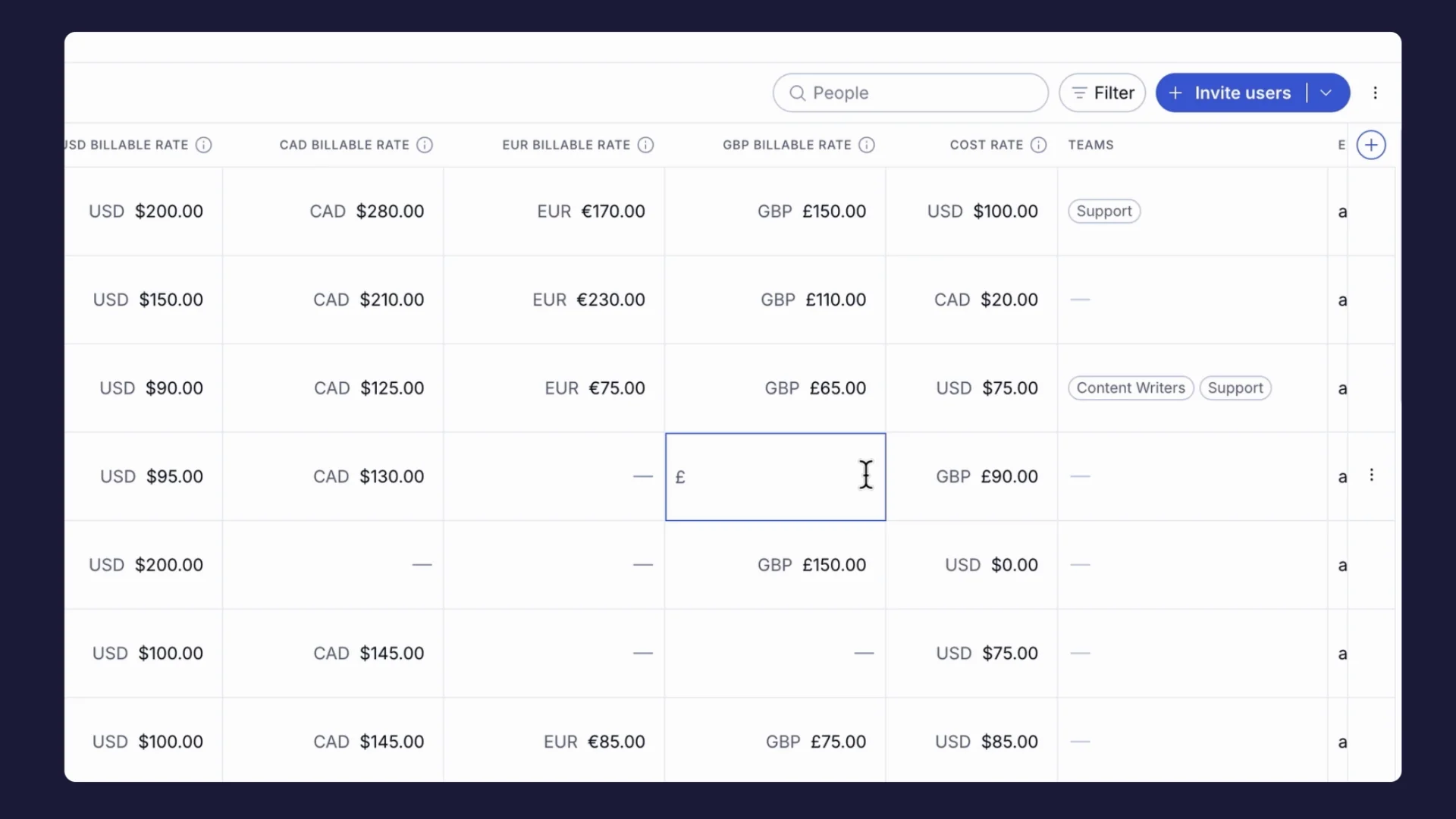The width and height of the screenshot is (1456, 819).
Task: Select the Content Writers team tag
Action: 1130,388
